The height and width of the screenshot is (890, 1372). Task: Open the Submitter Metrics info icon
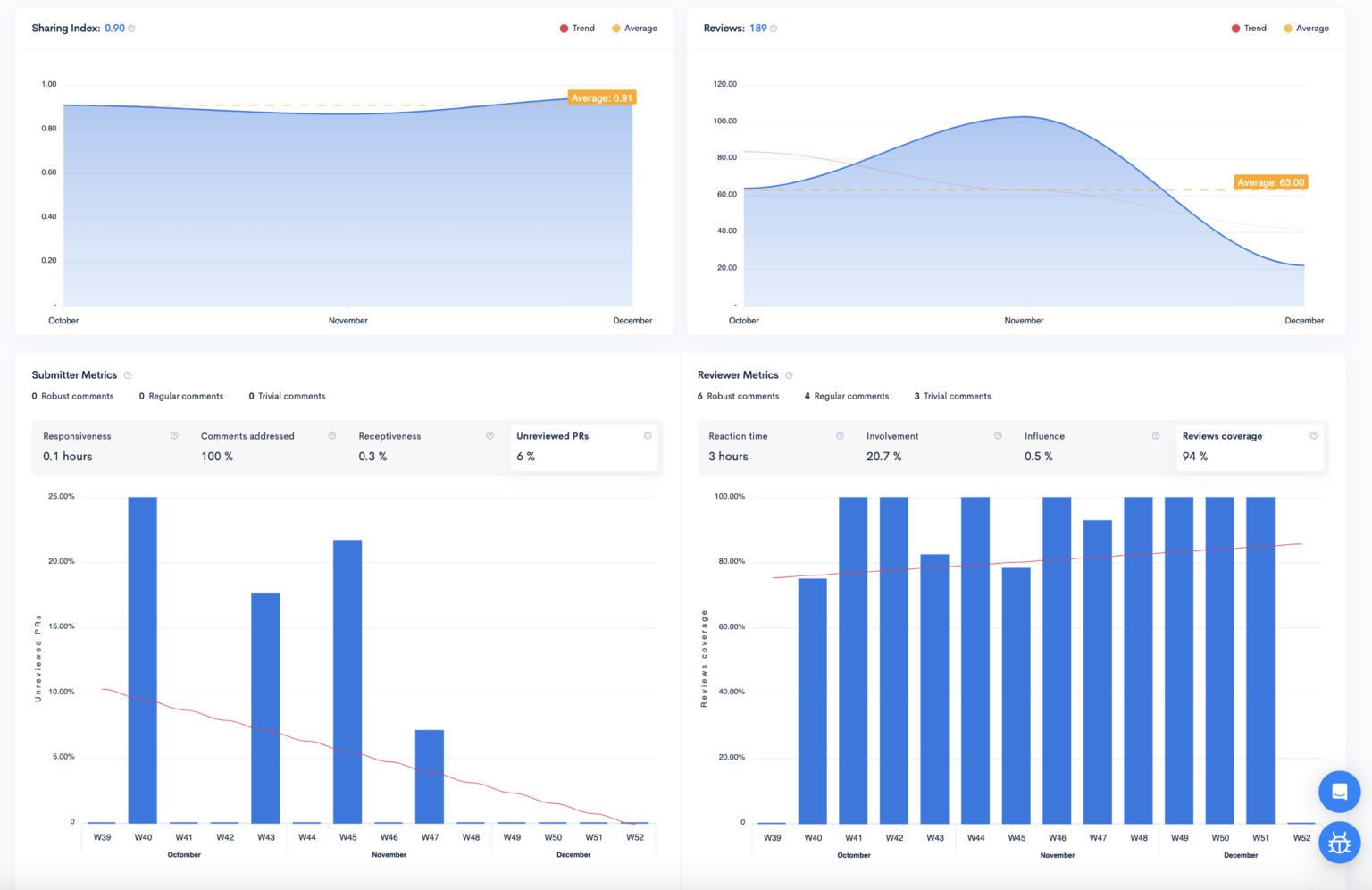[128, 374]
